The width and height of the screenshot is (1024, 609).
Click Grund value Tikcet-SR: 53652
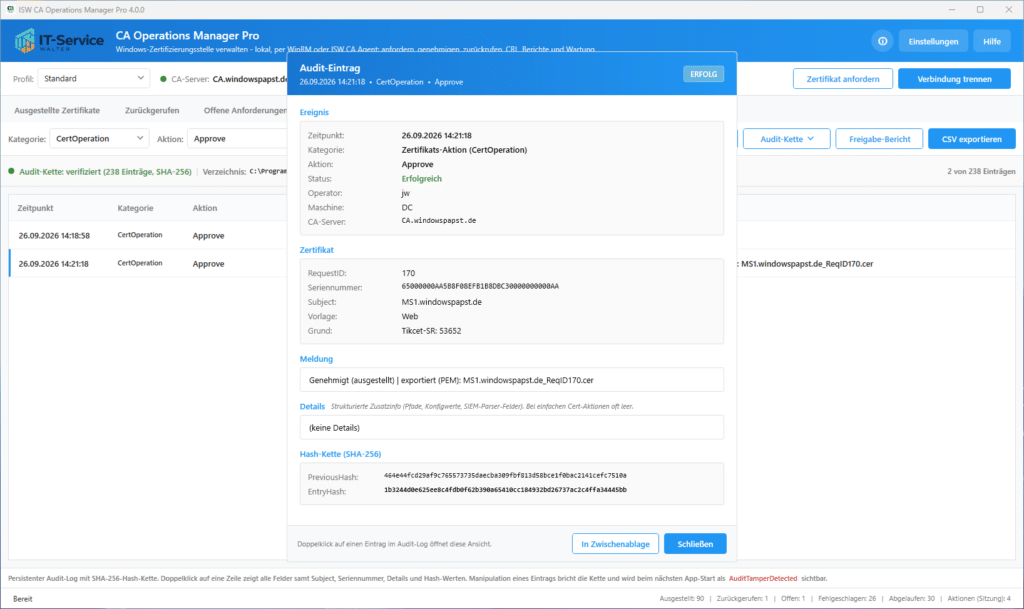pos(431,330)
